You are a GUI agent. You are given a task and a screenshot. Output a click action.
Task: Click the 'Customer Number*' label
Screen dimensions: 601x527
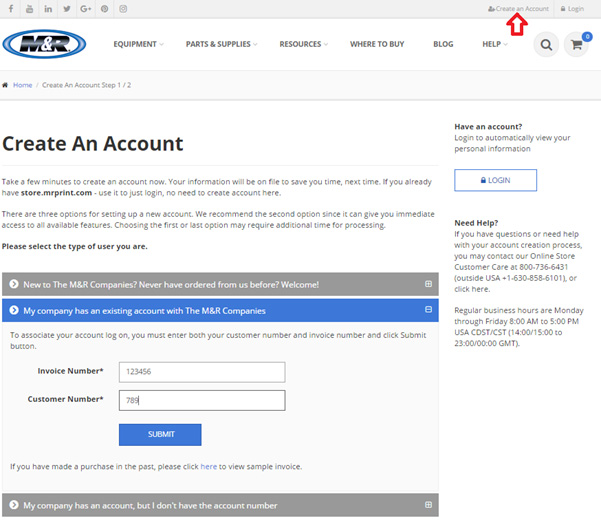point(66,399)
